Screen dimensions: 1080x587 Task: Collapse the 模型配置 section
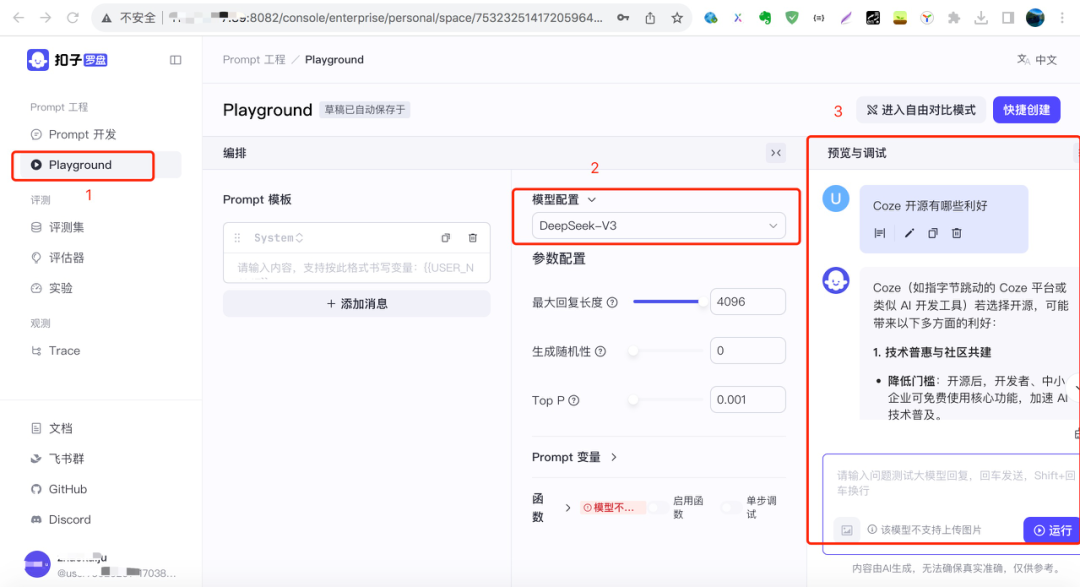[593, 197]
